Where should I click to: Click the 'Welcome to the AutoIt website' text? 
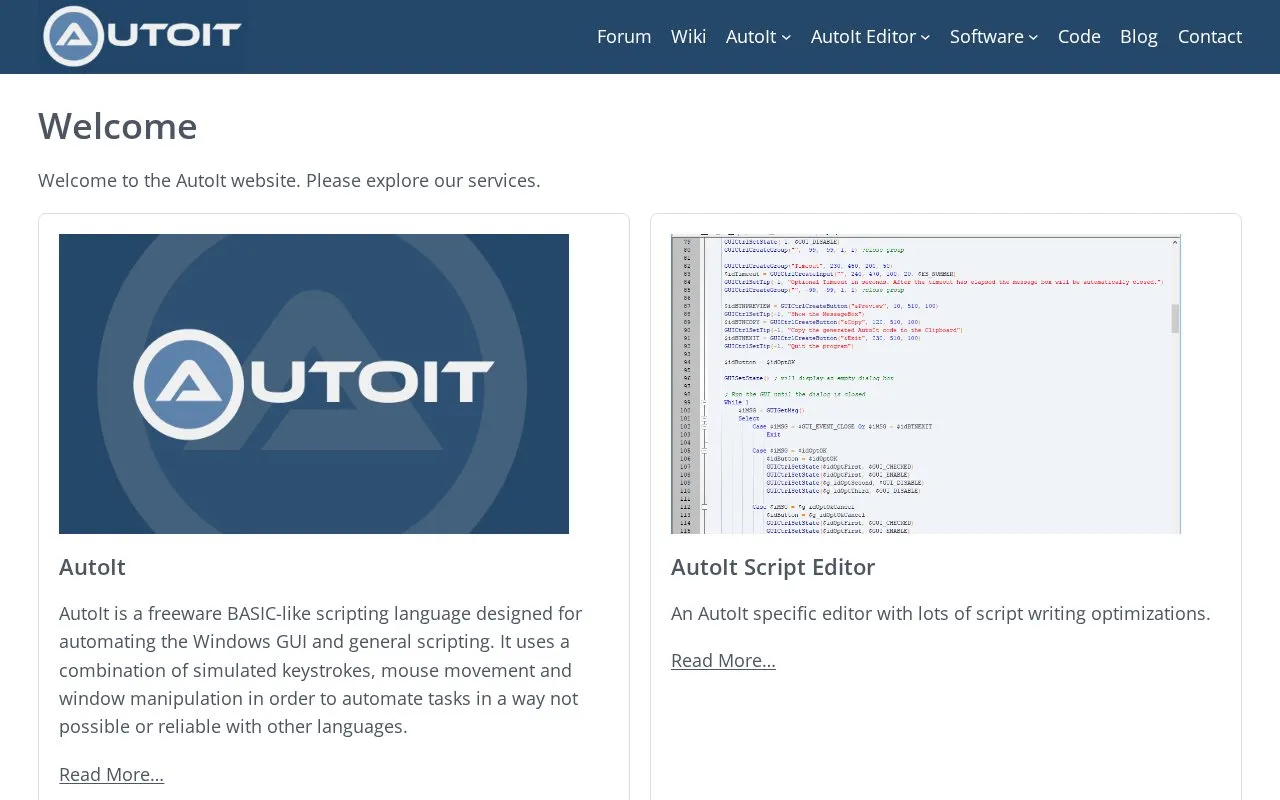pos(289,180)
